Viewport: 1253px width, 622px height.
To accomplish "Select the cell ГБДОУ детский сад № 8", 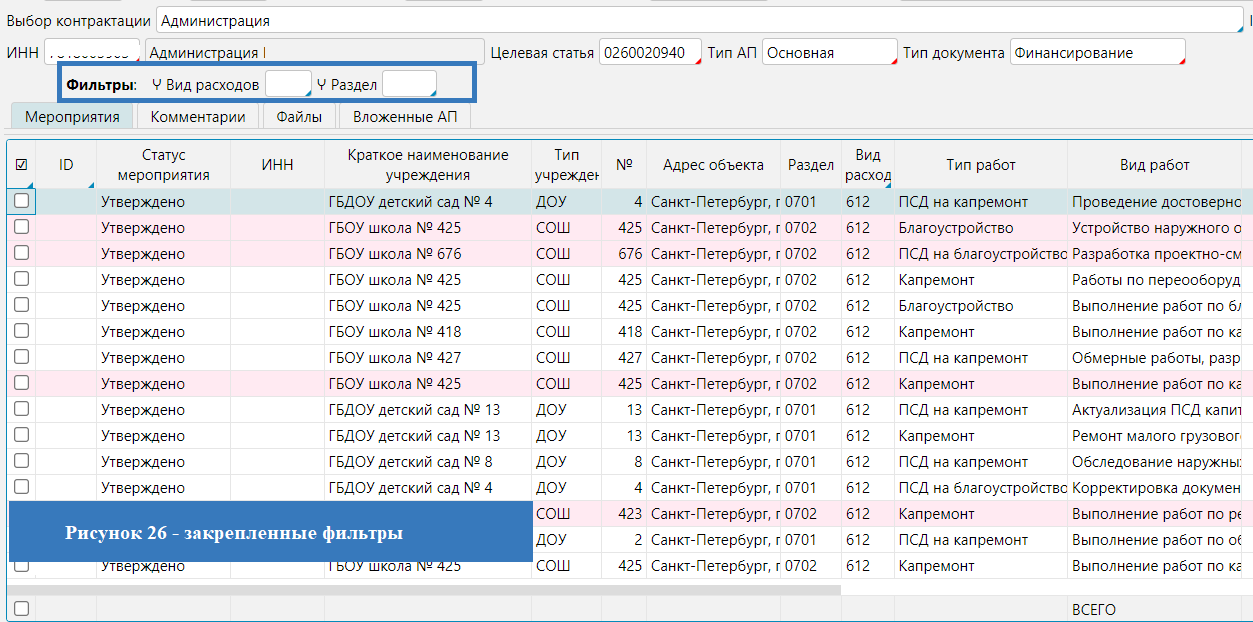I will tap(428, 462).
